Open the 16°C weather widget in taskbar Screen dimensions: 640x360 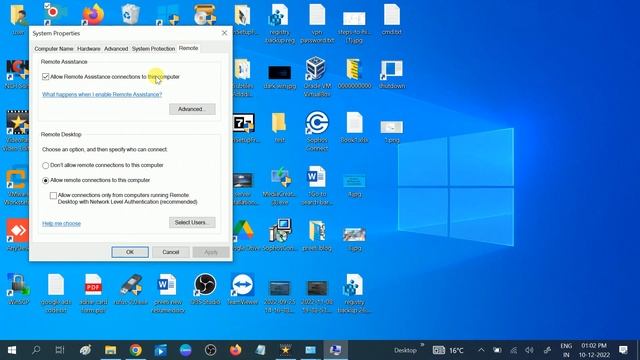pyautogui.click(x=449, y=350)
